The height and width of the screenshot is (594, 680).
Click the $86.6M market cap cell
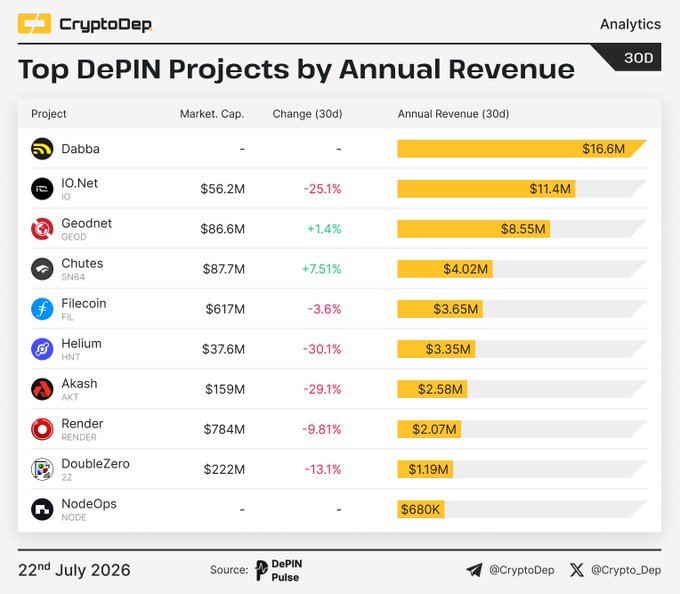(x=222, y=229)
